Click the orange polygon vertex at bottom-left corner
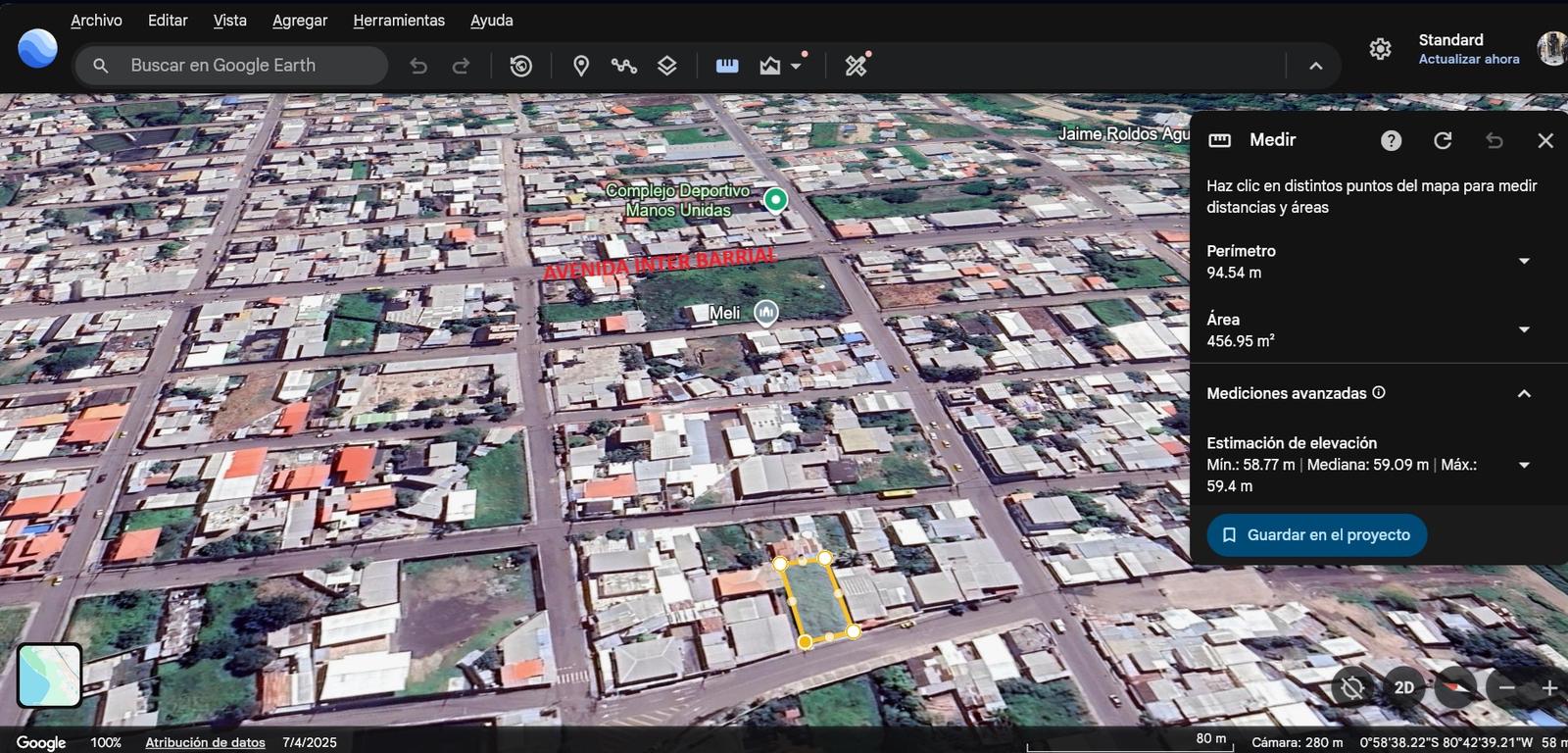 tap(805, 642)
